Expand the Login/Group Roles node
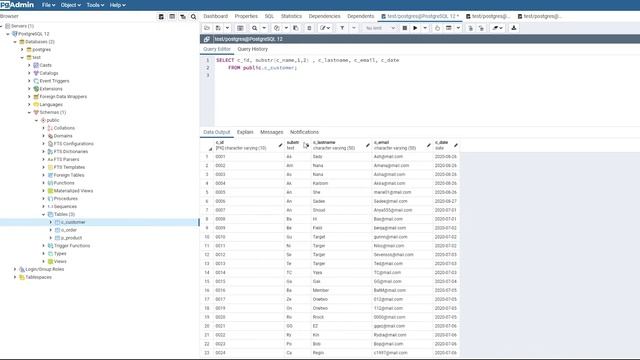This screenshot has height=360, width=640. click(x=15, y=269)
